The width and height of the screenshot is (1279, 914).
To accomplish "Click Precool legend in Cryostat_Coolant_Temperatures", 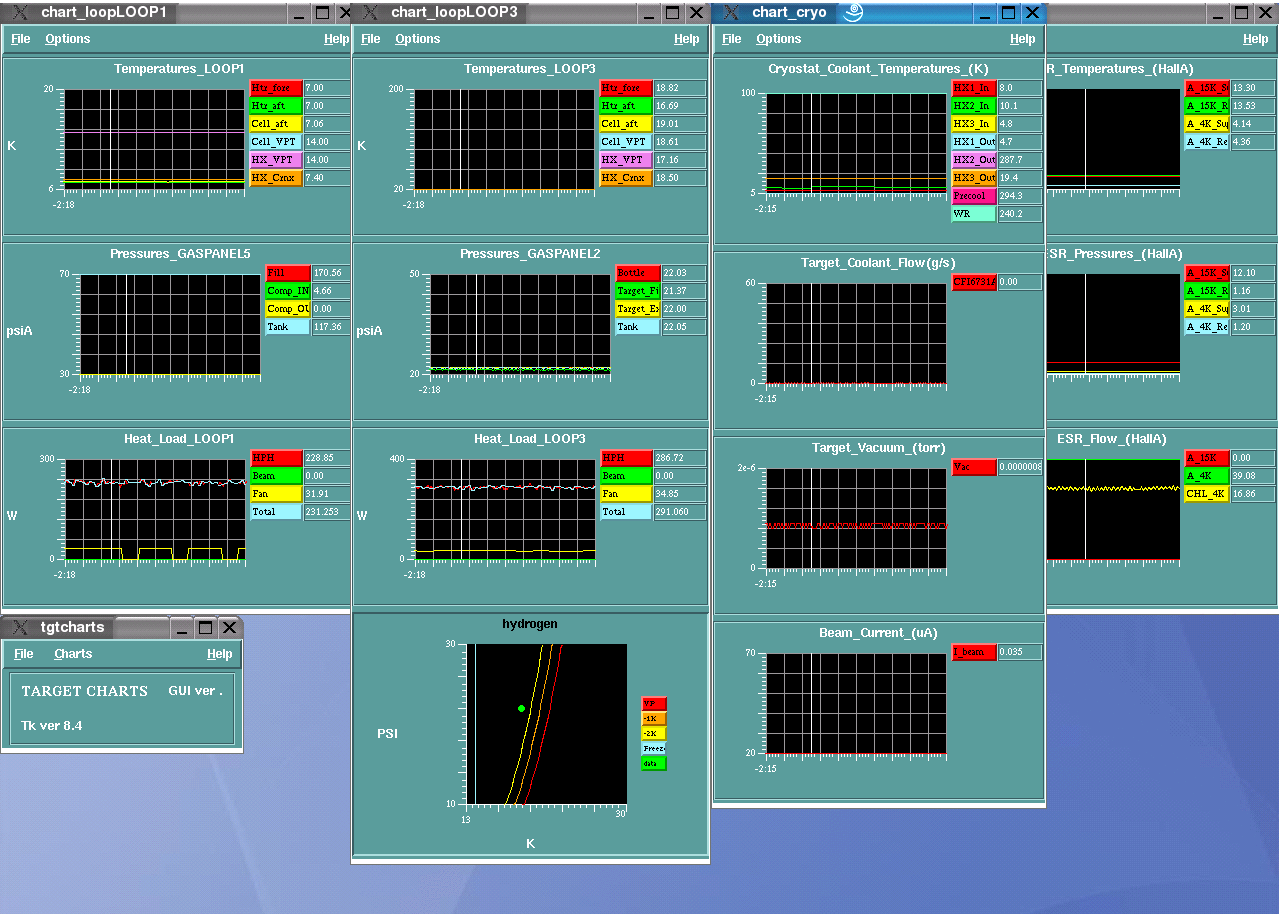I will (x=974, y=196).
